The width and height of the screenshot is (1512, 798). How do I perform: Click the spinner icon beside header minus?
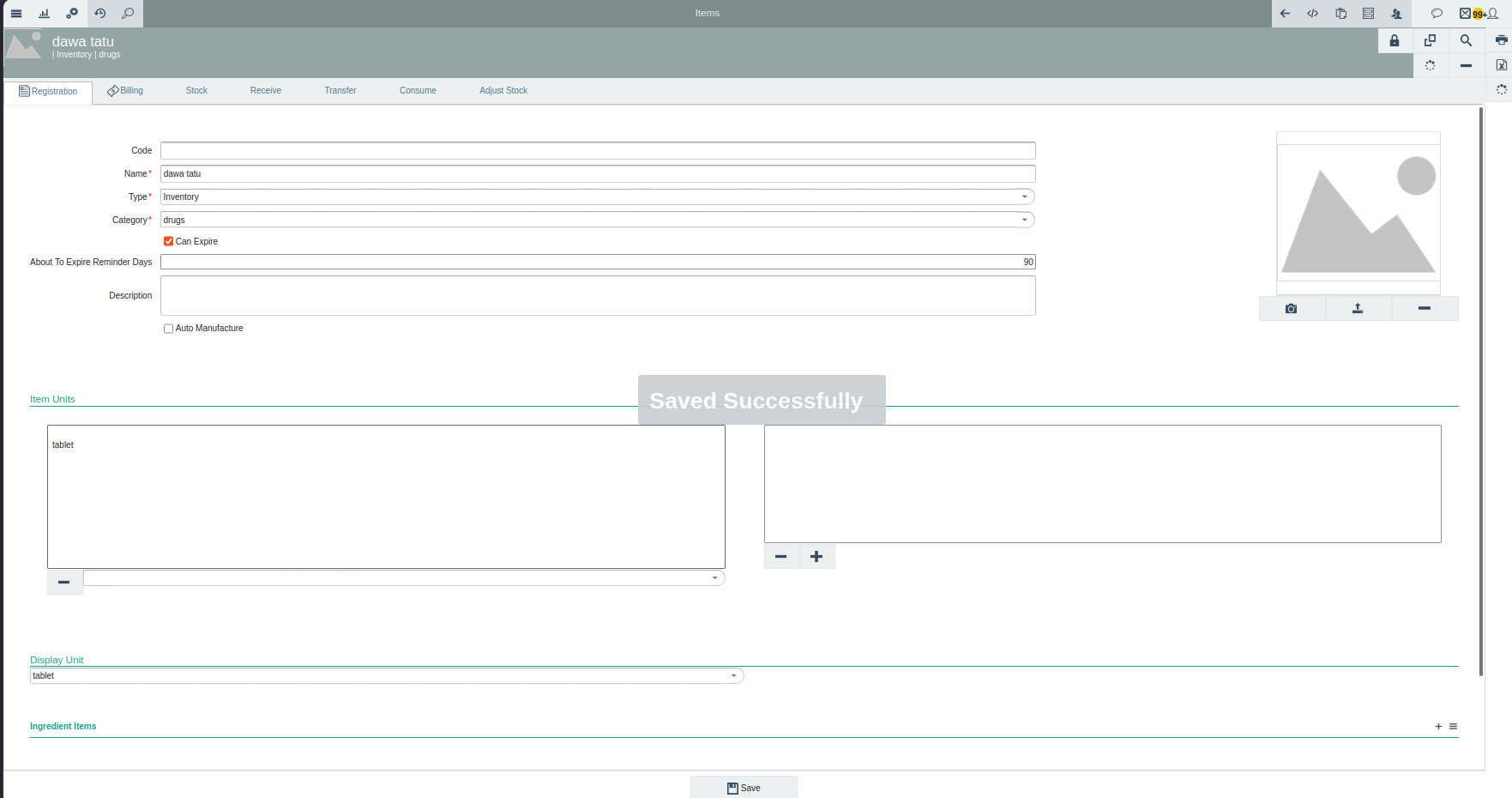[x=1431, y=65]
